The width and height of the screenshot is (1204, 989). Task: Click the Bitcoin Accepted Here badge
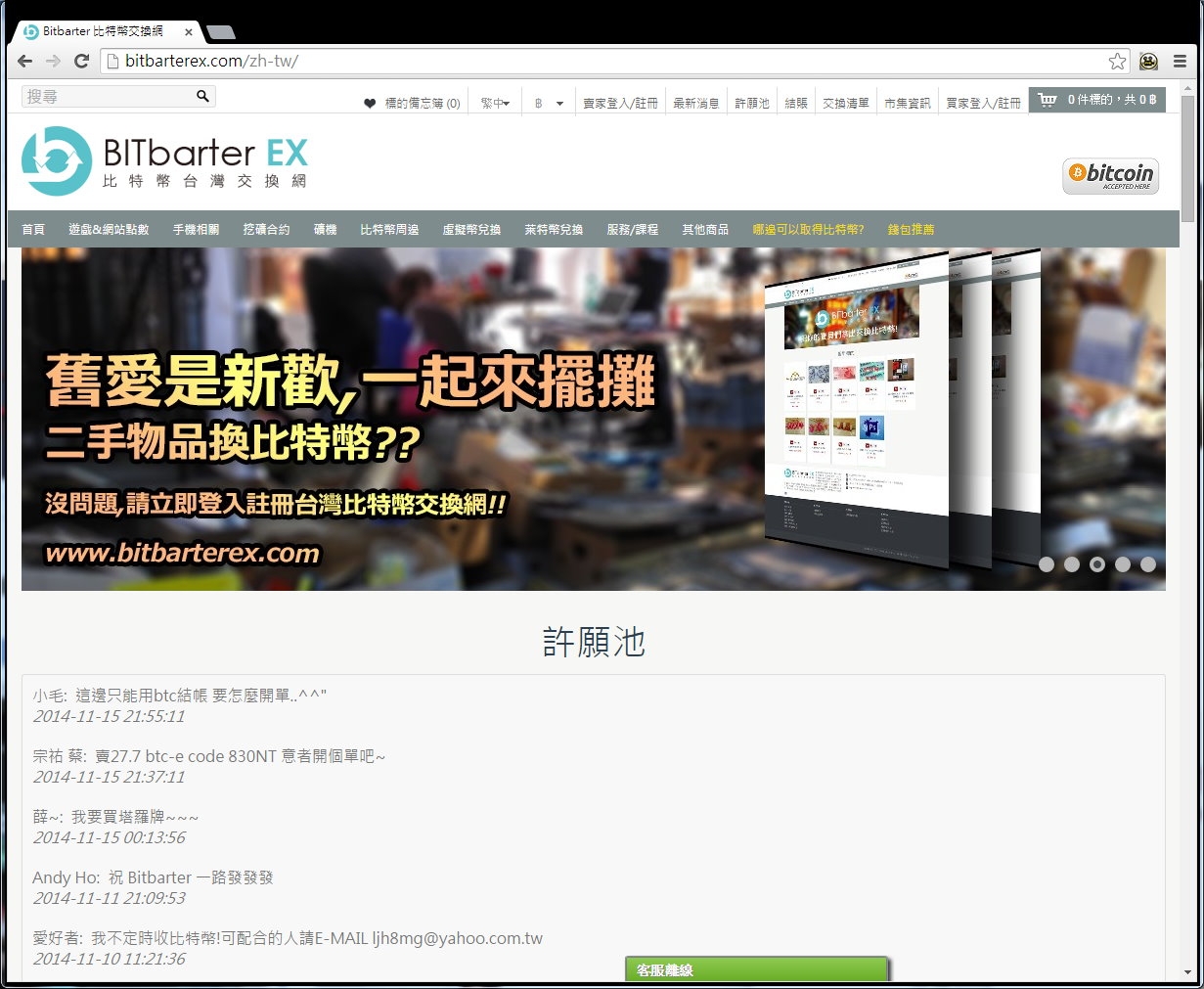[1111, 176]
